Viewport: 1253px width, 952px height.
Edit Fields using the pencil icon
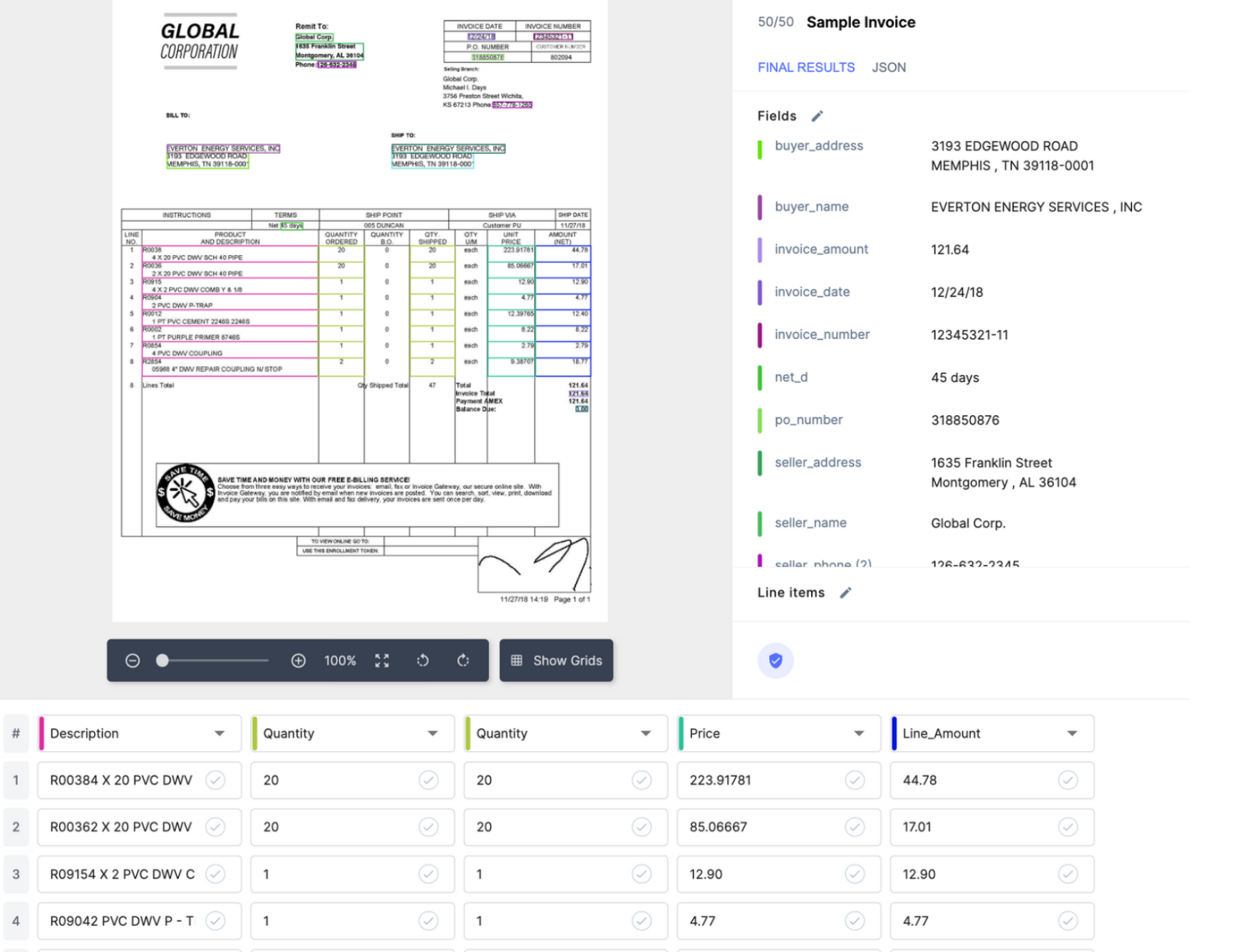coord(818,116)
